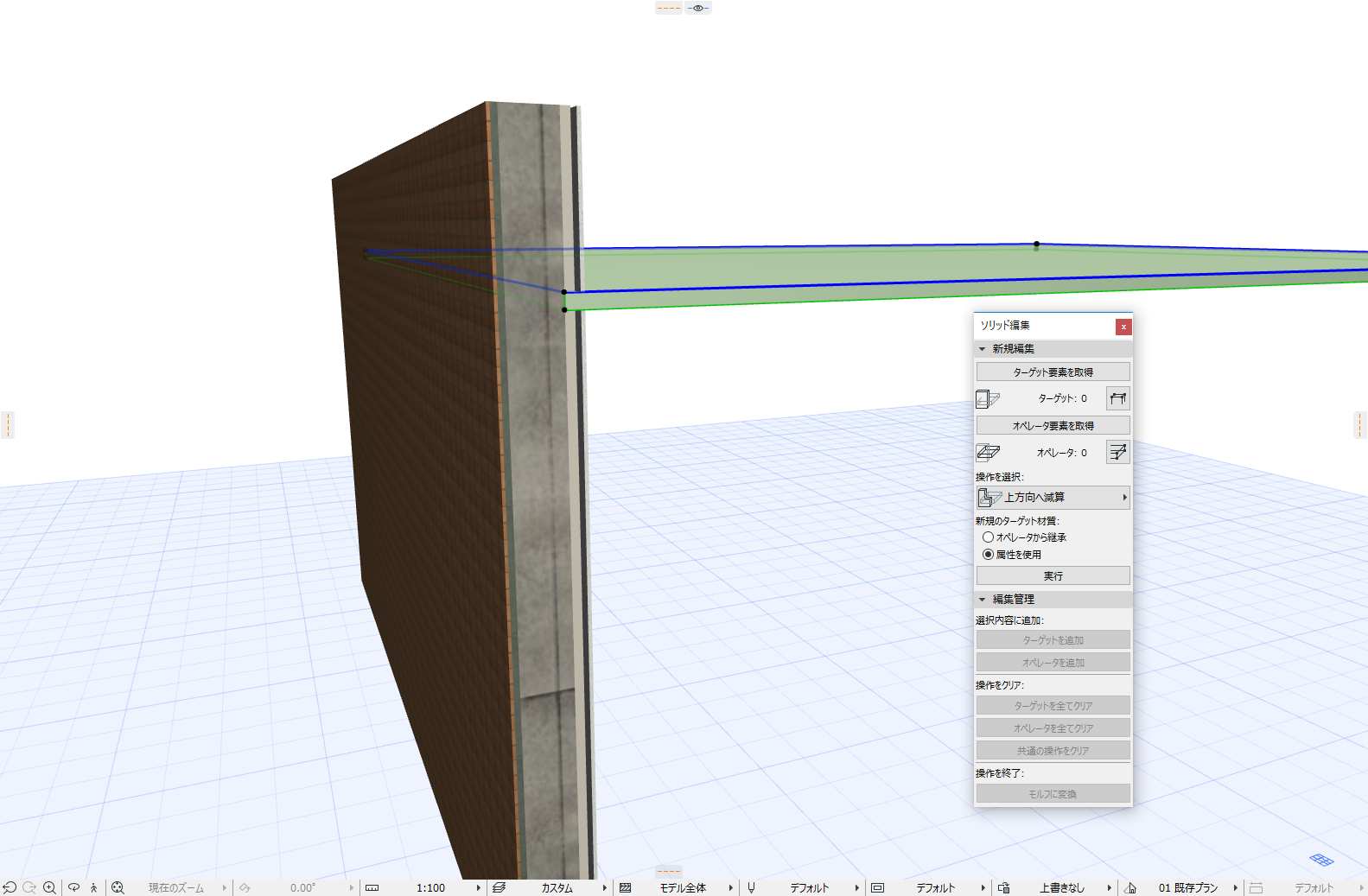Image resolution: width=1368 pixels, height=896 pixels.
Task: Click the left side panel handle
Action: click(8, 425)
